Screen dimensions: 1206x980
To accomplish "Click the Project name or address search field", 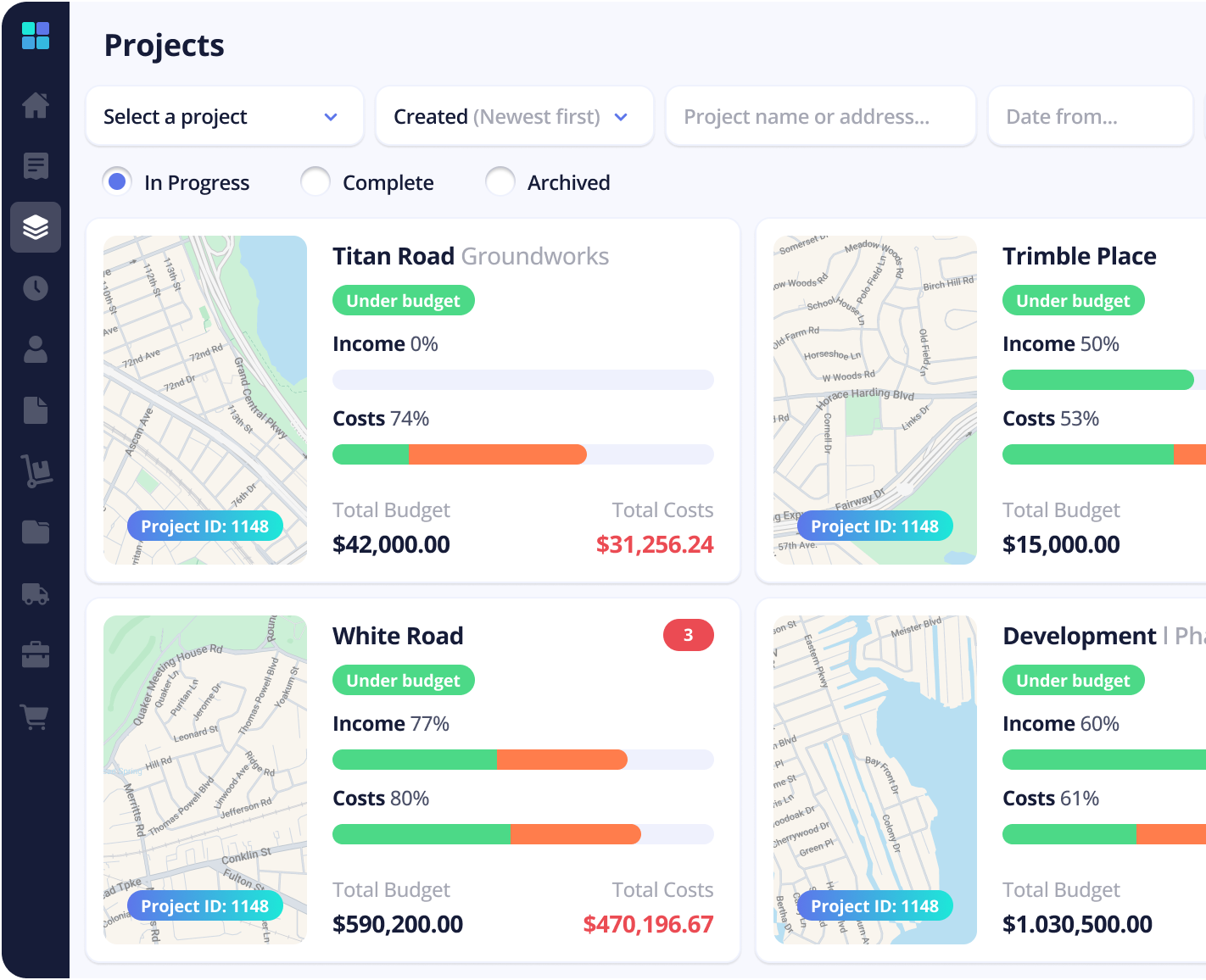I will (x=820, y=116).
